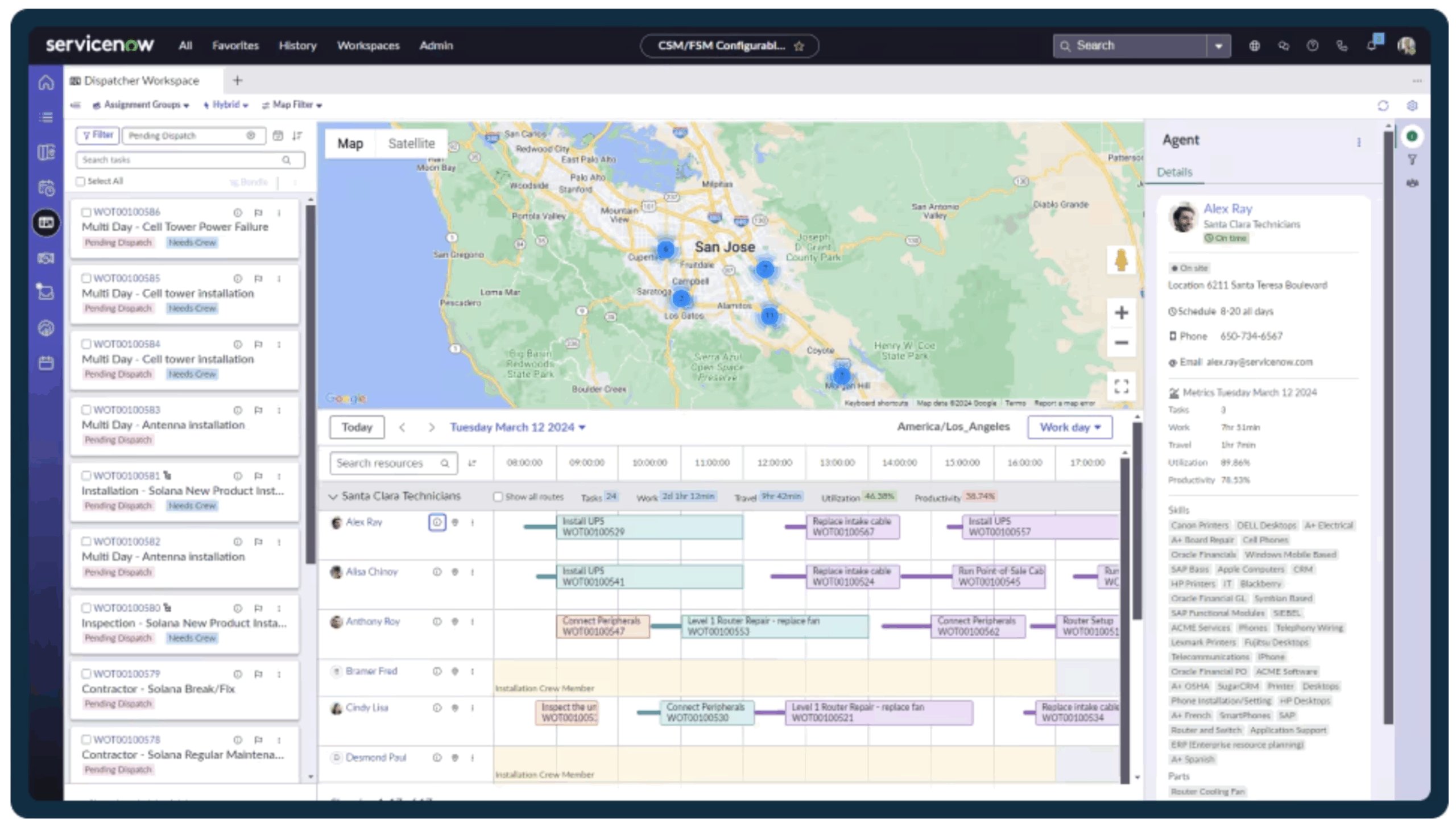Click the map cluster marker labeled 11

point(770,315)
